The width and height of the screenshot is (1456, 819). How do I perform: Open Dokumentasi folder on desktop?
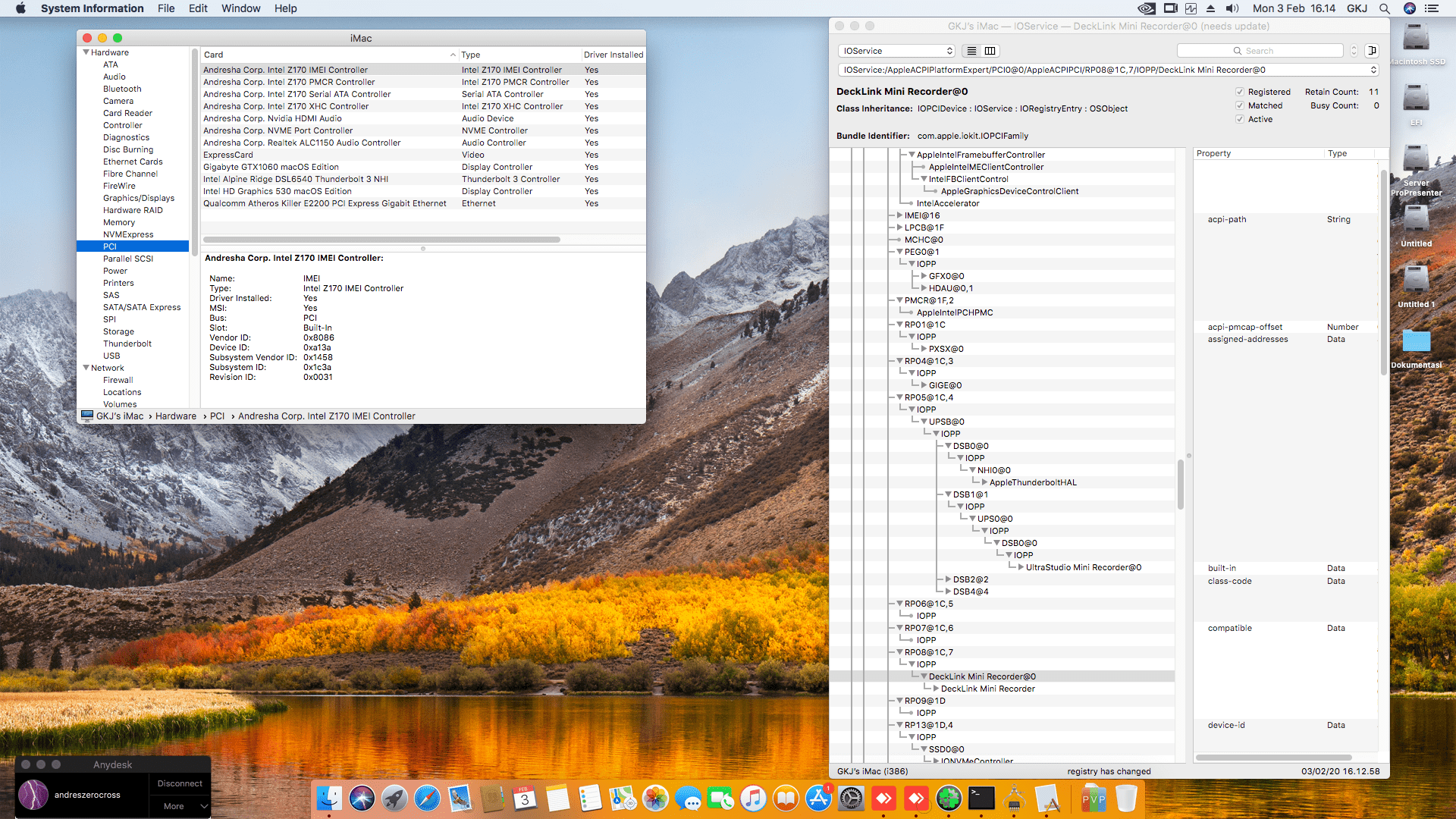[x=1416, y=350]
